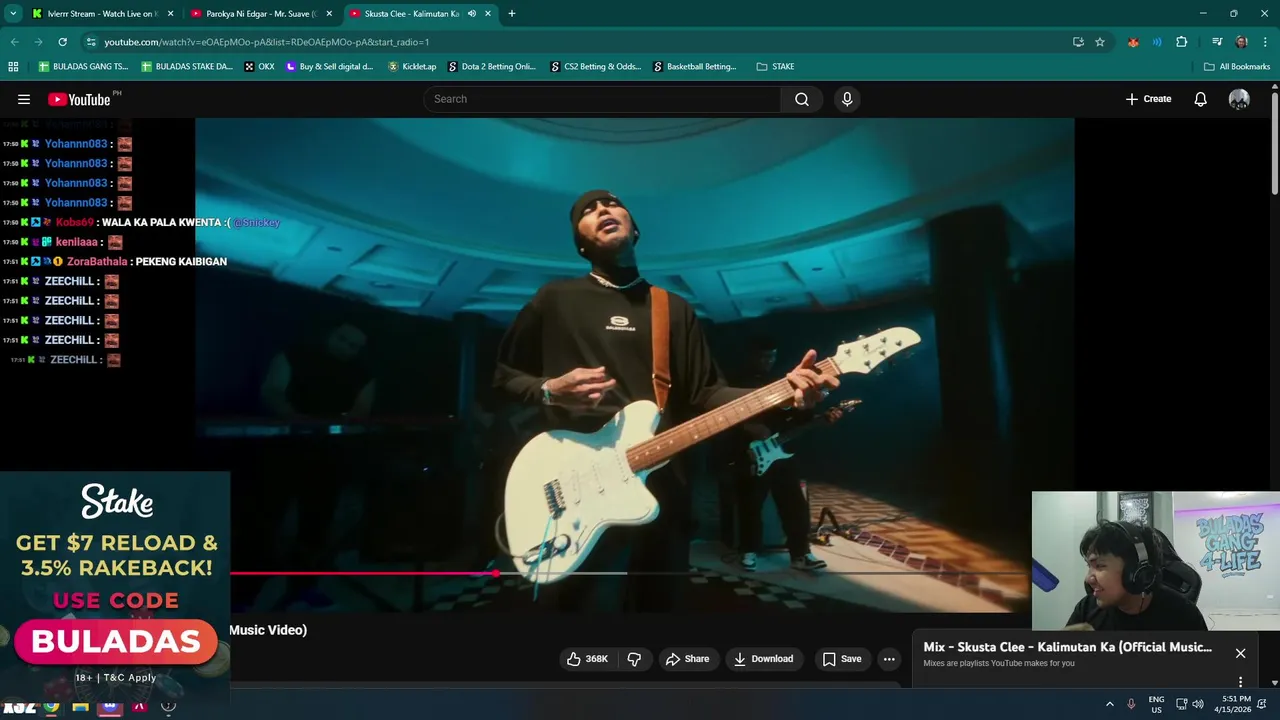
Task: Open the Mix playlist three-dot options
Action: (x=1240, y=682)
